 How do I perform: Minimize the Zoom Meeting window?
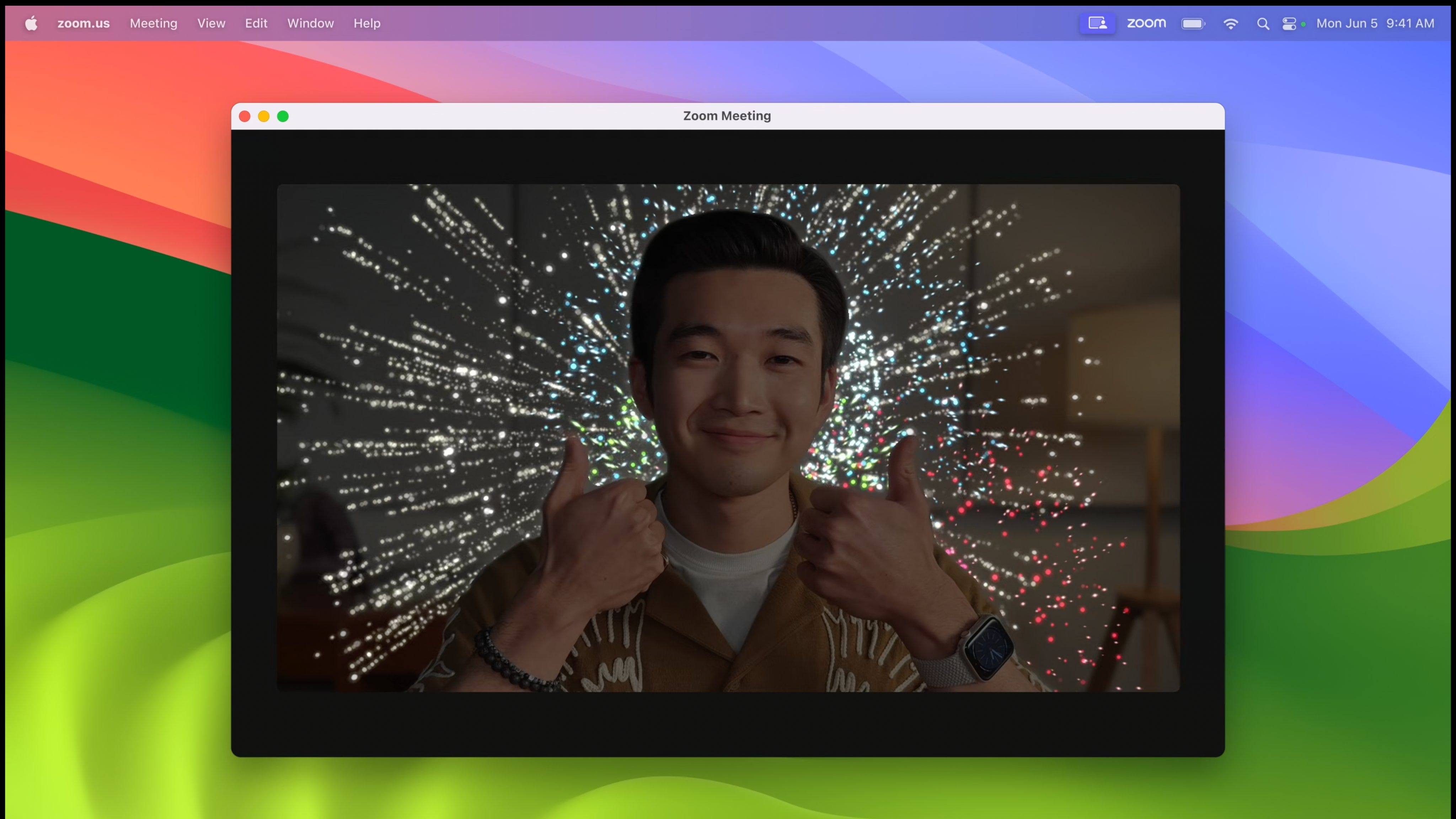[x=263, y=116]
